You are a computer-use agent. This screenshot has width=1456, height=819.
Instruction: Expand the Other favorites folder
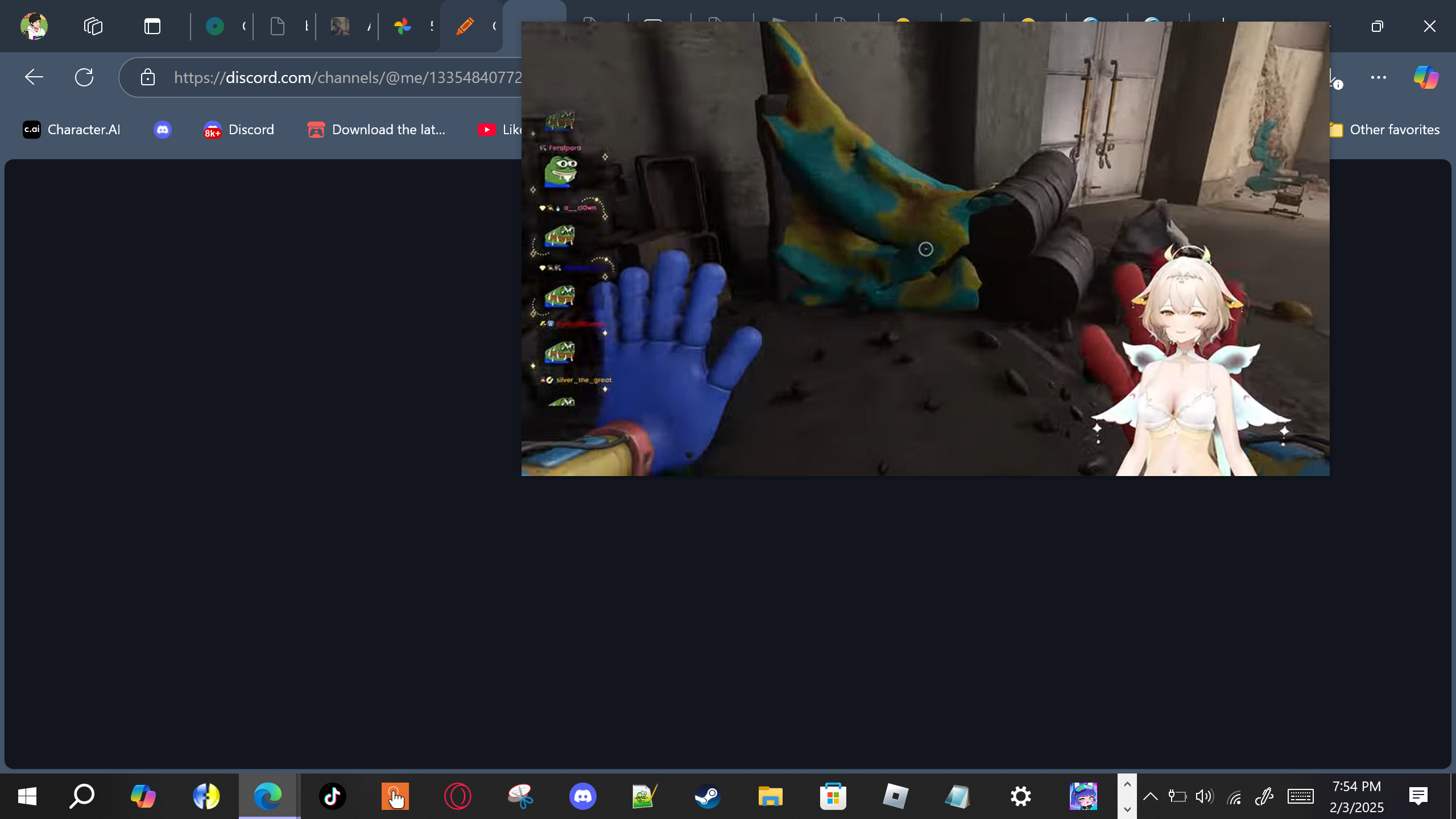(1385, 130)
